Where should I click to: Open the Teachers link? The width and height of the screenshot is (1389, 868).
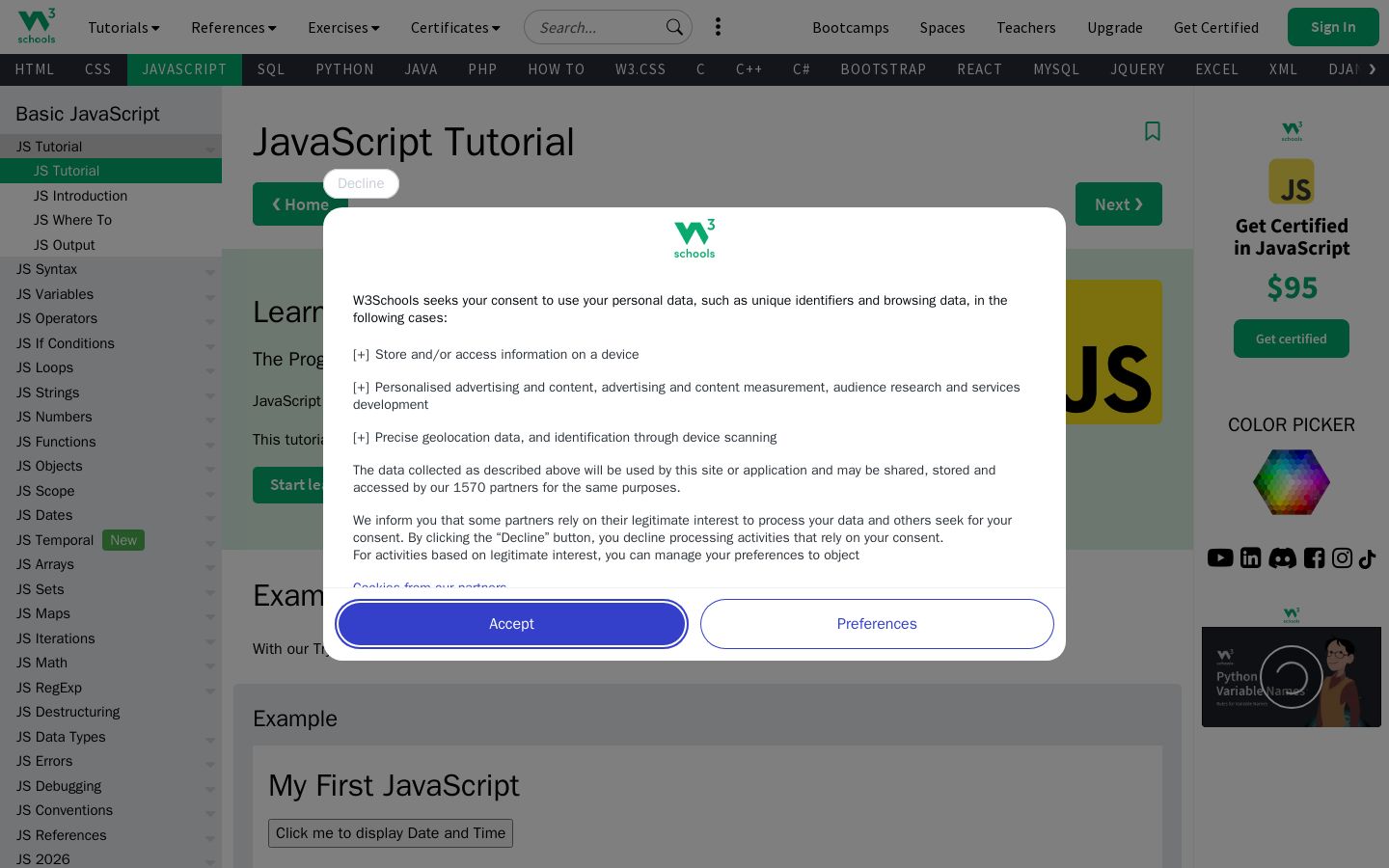(1026, 27)
